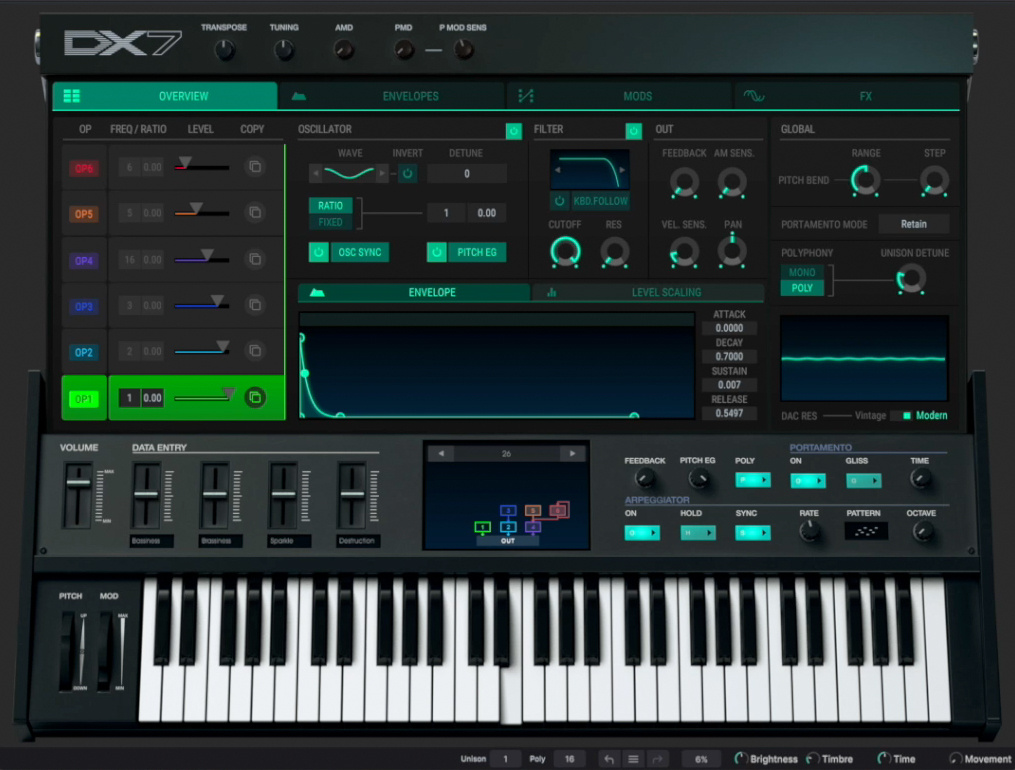Open the Overview tab grid icon

coord(70,94)
